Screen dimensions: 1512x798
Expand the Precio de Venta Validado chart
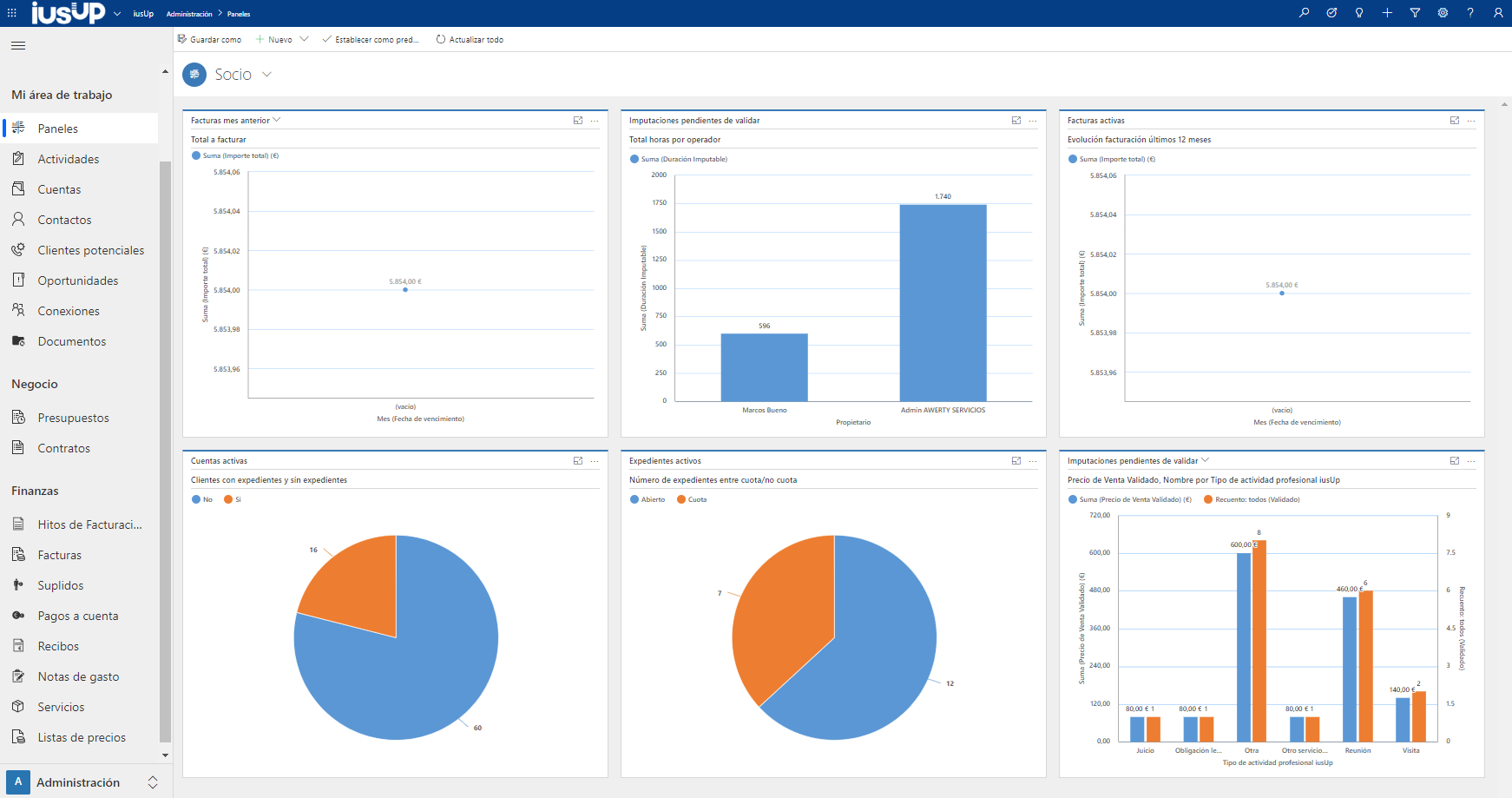coord(1455,461)
